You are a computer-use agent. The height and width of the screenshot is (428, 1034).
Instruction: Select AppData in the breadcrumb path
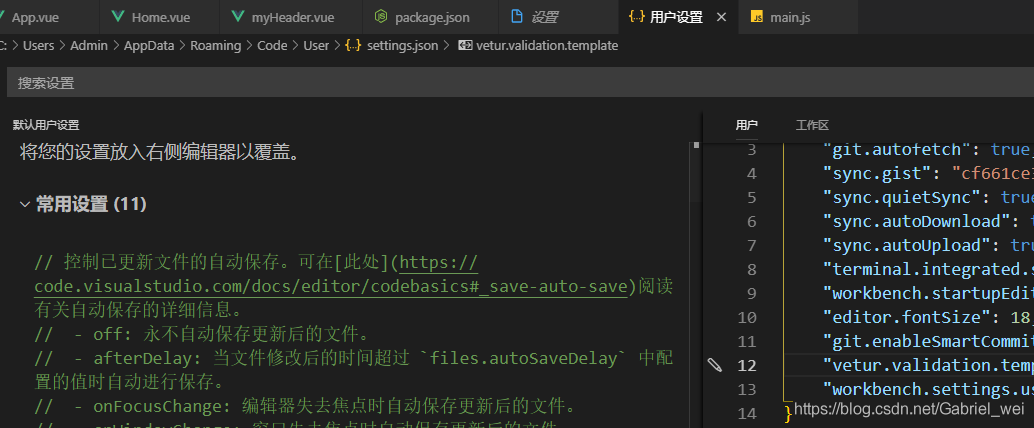pyautogui.click(x=149, y=46)
